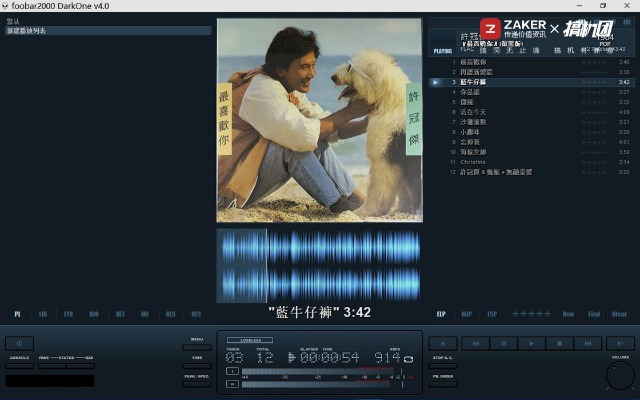The width and height of the screenshot is (640, 400).
Task: Select the Christina track
Action: coord(531,162)
